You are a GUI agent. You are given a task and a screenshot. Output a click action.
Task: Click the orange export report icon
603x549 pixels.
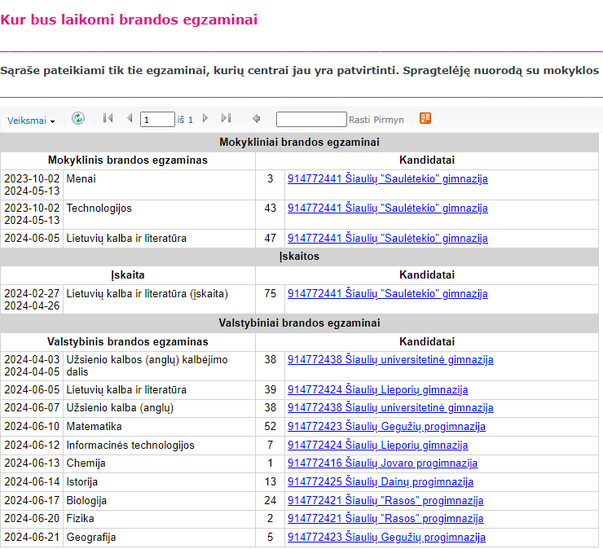tap(425, 118)
